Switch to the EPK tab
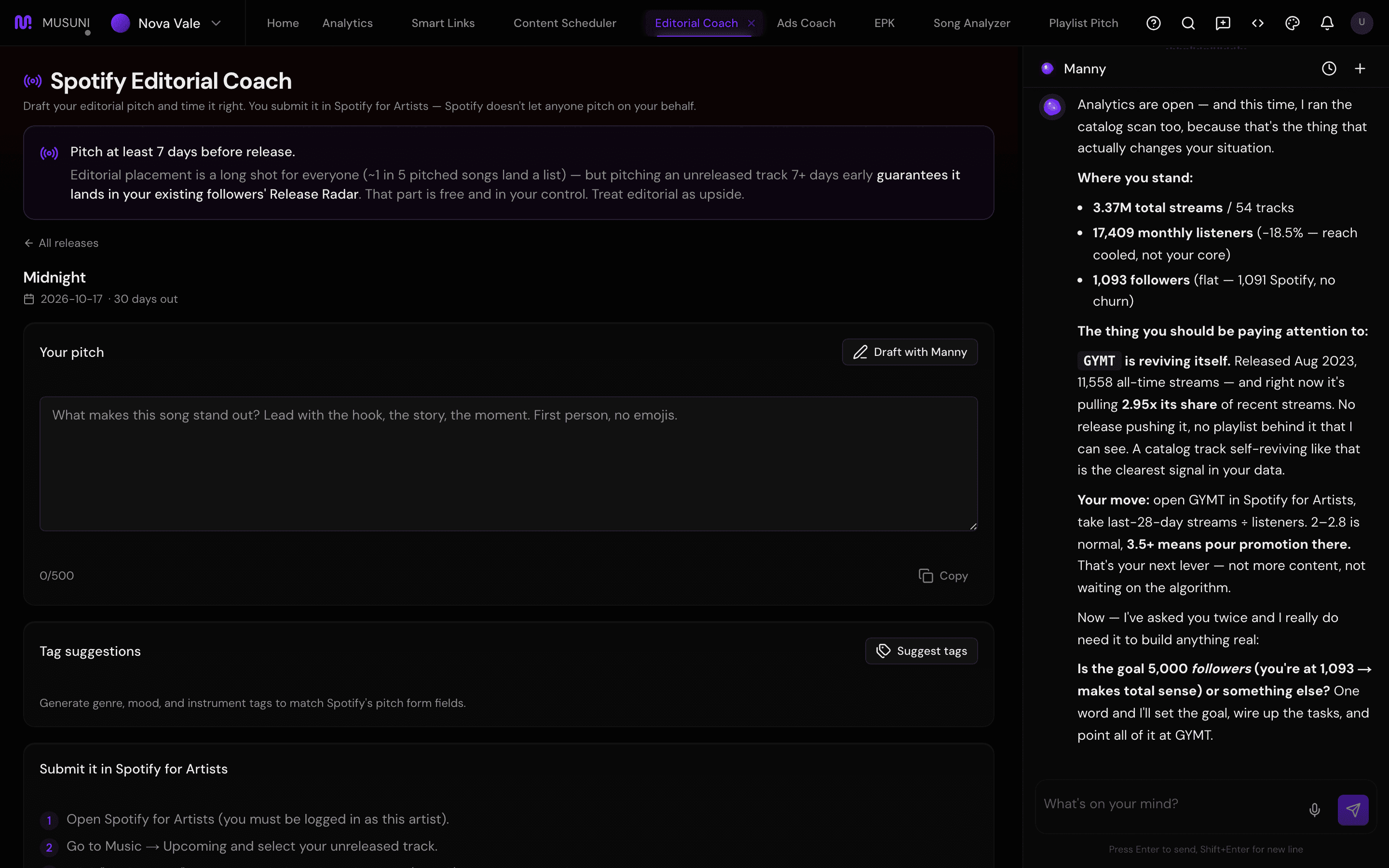Viewport: 1389px width, 868px height. [x=884, y=23]
